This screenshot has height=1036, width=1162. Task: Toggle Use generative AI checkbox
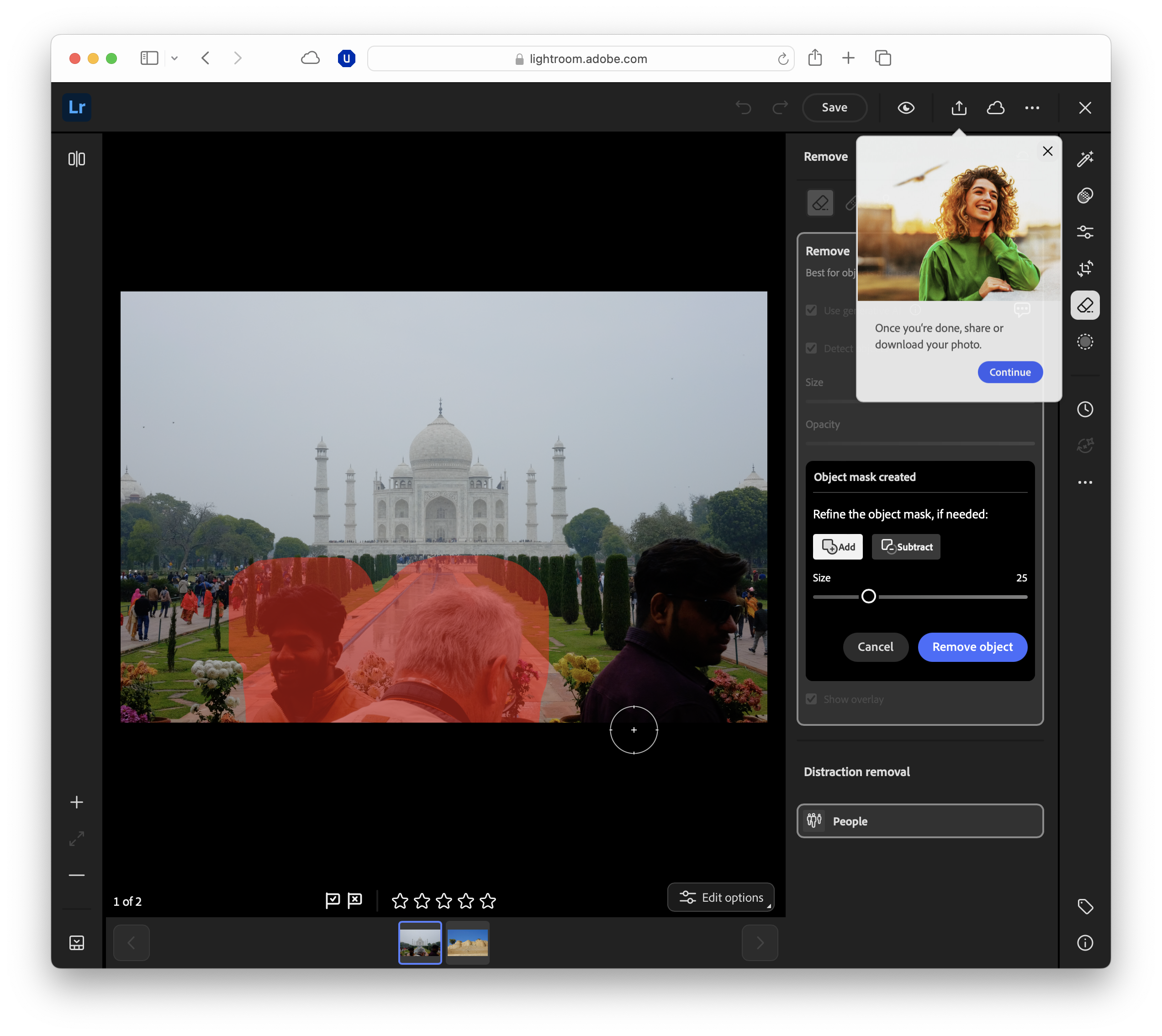point(812,310)
